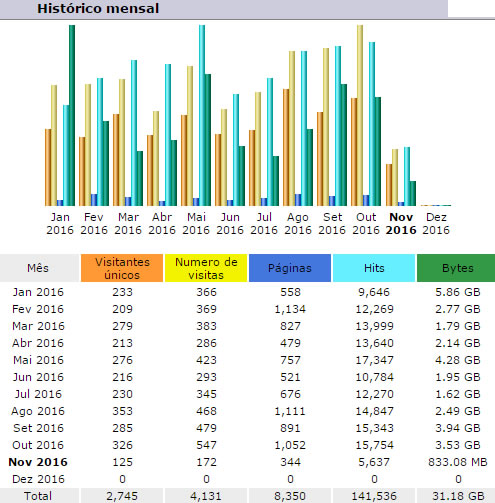Click Jul 2016 pages value '676'
This screenshot has width=495, height=503.
[x=290, y=394]
